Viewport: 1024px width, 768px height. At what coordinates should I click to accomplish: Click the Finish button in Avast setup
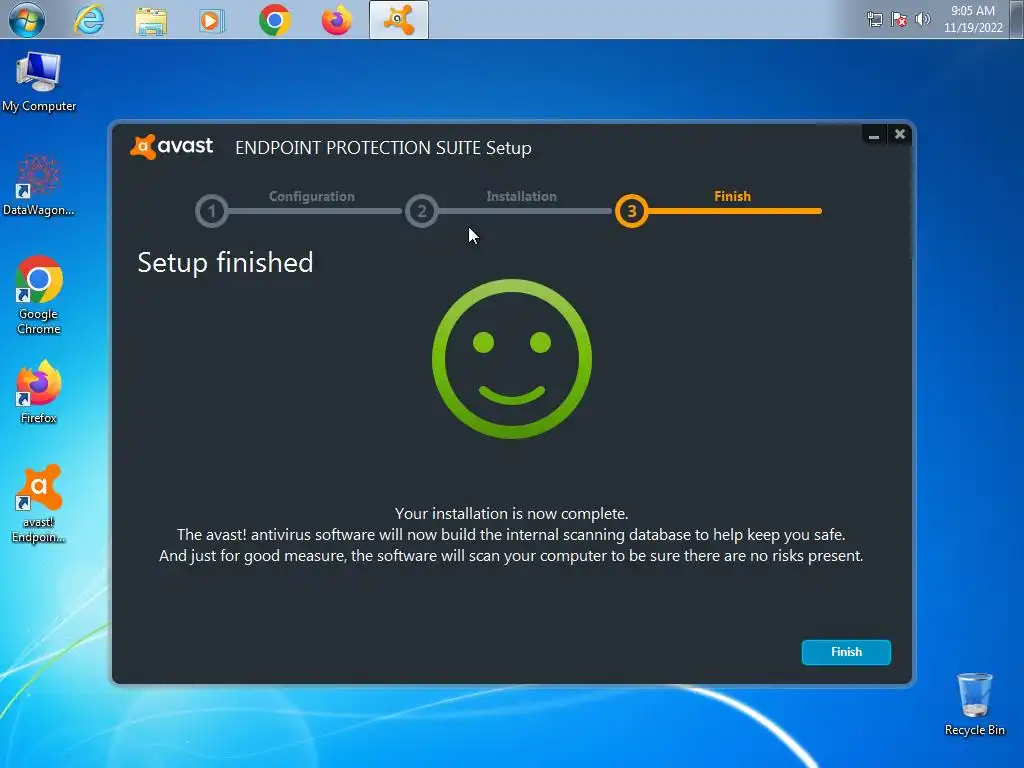point(846,652)
